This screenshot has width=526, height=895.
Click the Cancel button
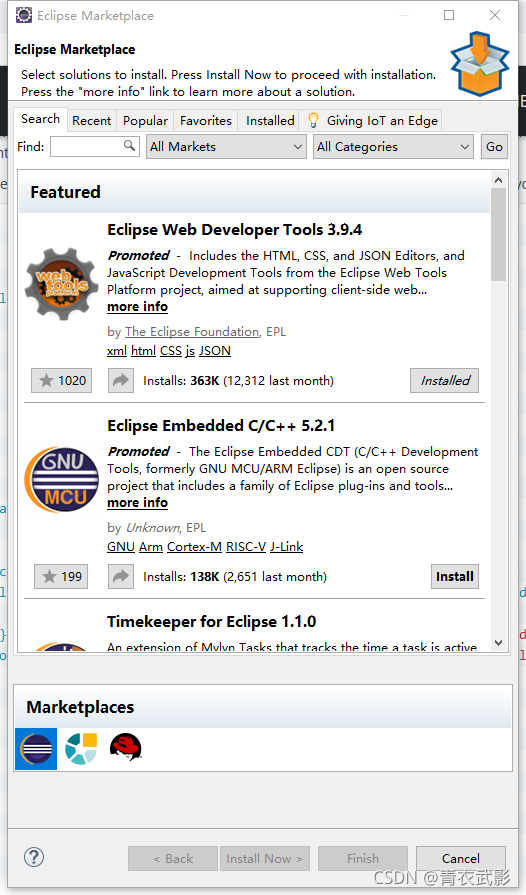coord(460,858)
